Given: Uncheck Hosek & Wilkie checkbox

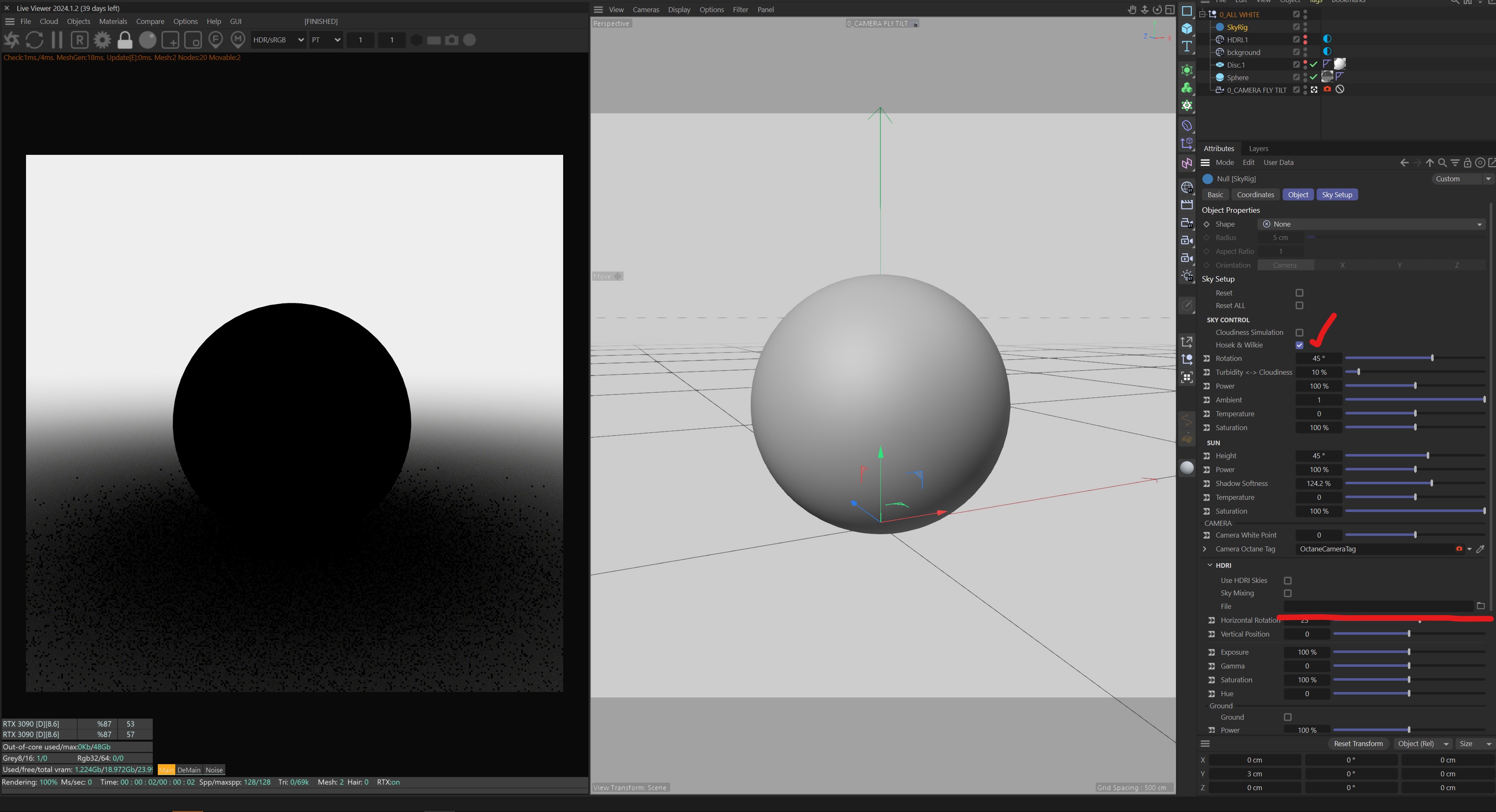Looking at the screenshot, I should [1299, 346].
